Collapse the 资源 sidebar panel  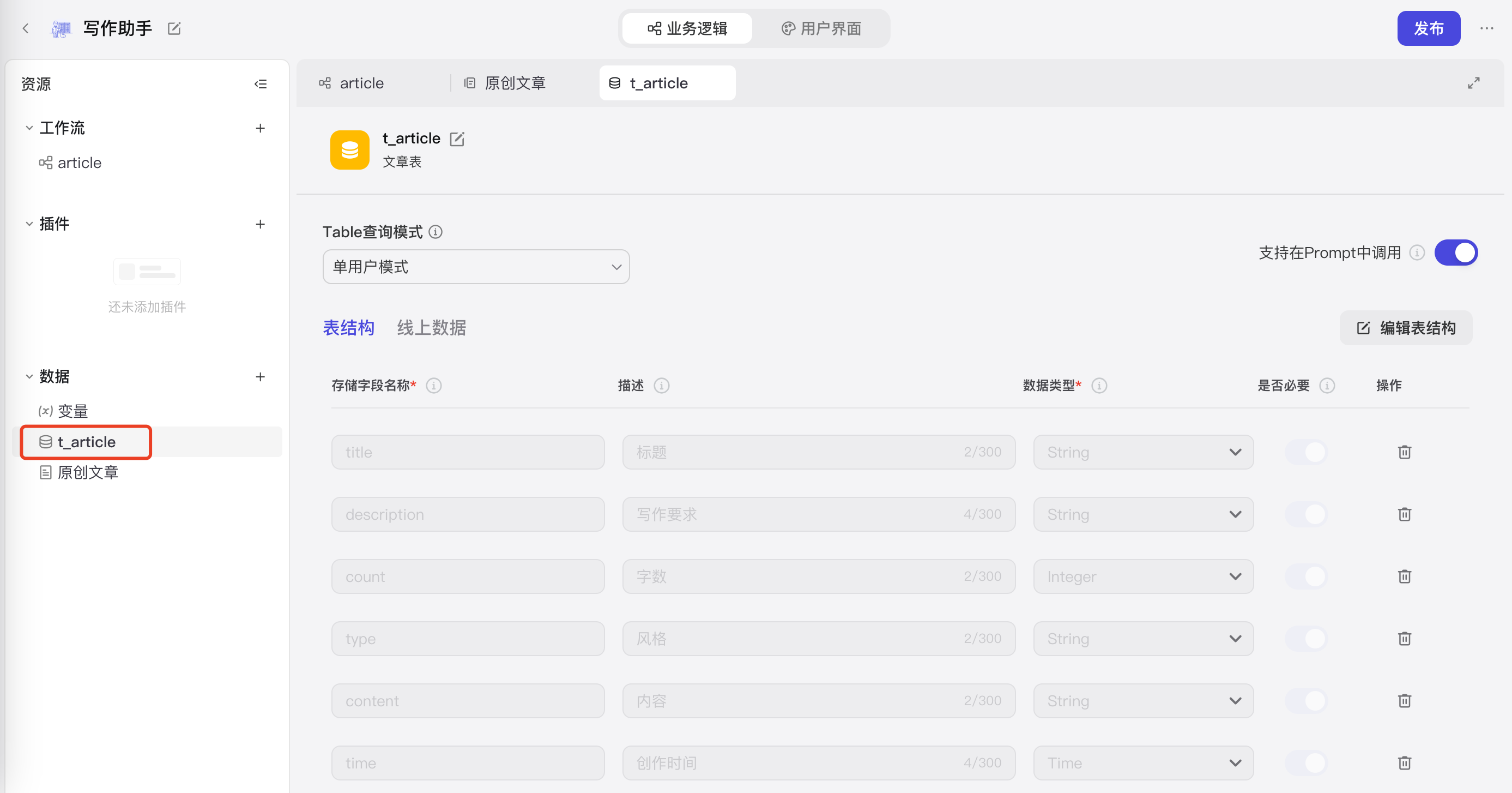tap(261, 84)
